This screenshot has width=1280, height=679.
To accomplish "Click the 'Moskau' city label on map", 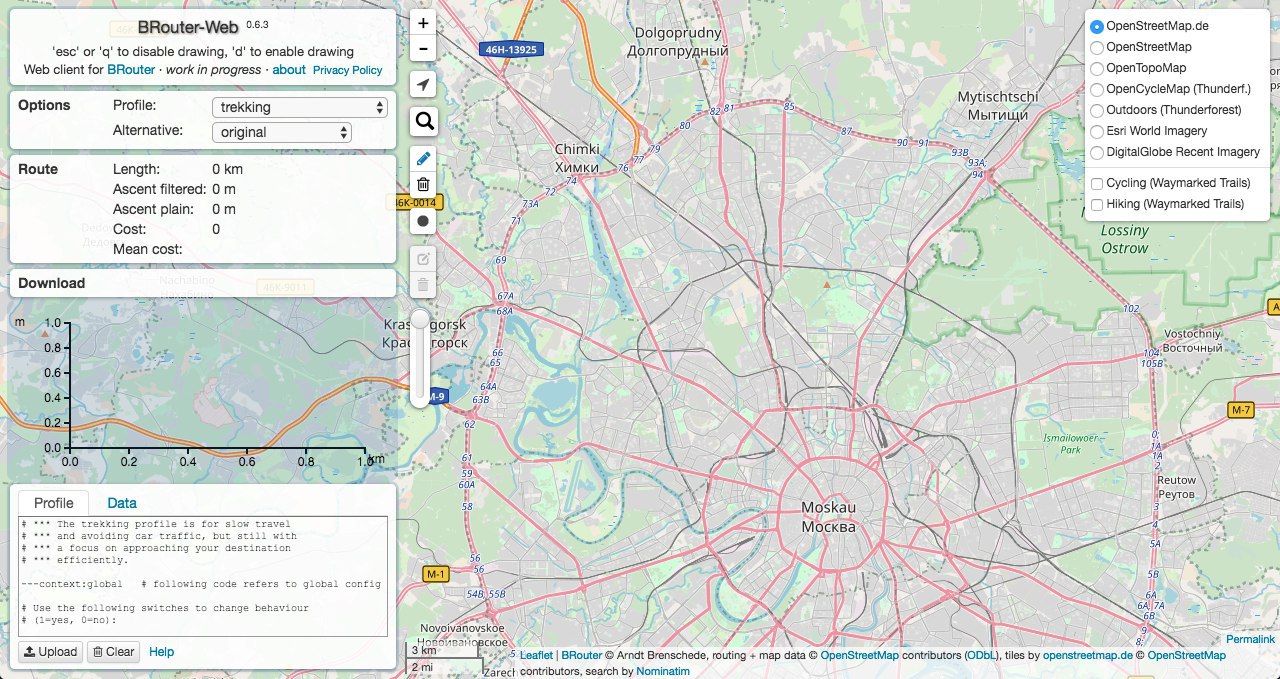I will point(828,508).
